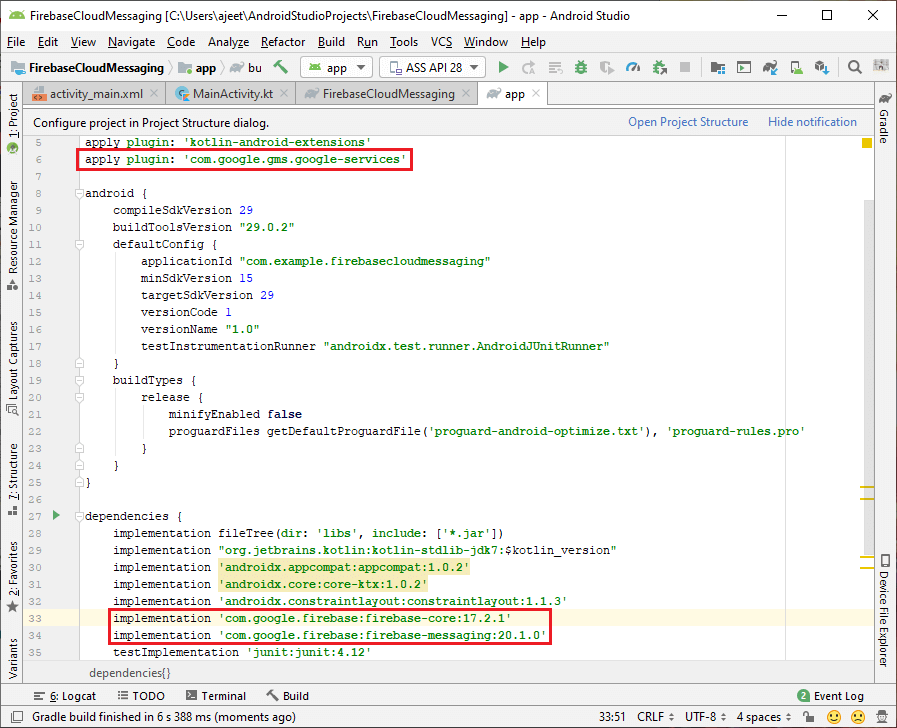Open the Navigate menu

pos(132,42)
